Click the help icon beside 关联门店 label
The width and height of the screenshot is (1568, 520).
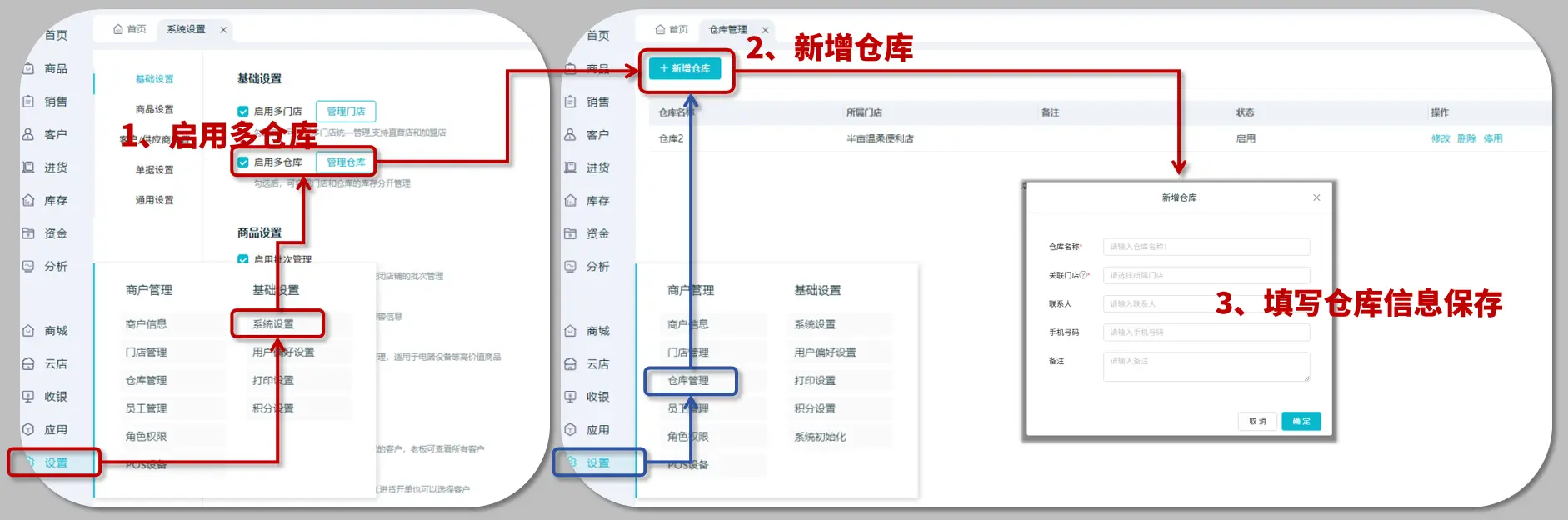1084,275
